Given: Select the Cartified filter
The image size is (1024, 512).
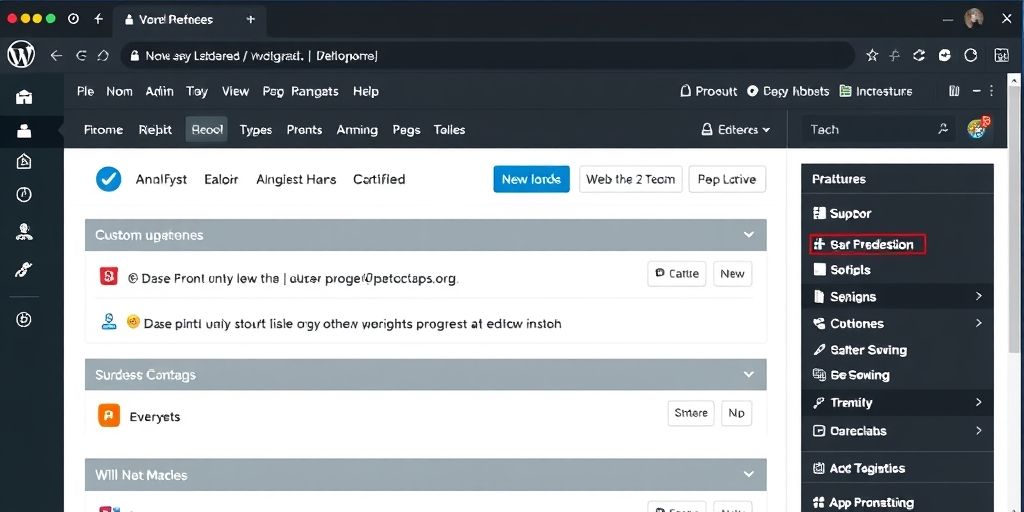Looking at the screenshot, I should 379,179.
